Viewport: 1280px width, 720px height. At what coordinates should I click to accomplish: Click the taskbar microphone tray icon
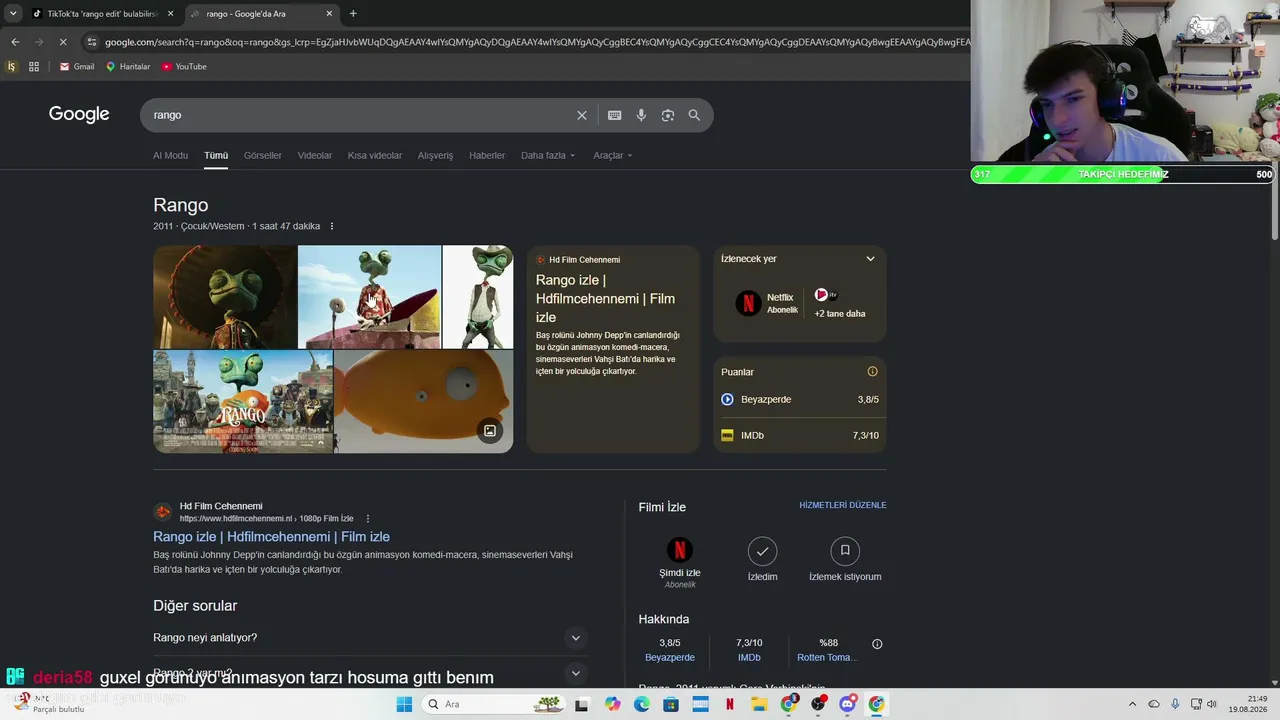pos(1175,704)
